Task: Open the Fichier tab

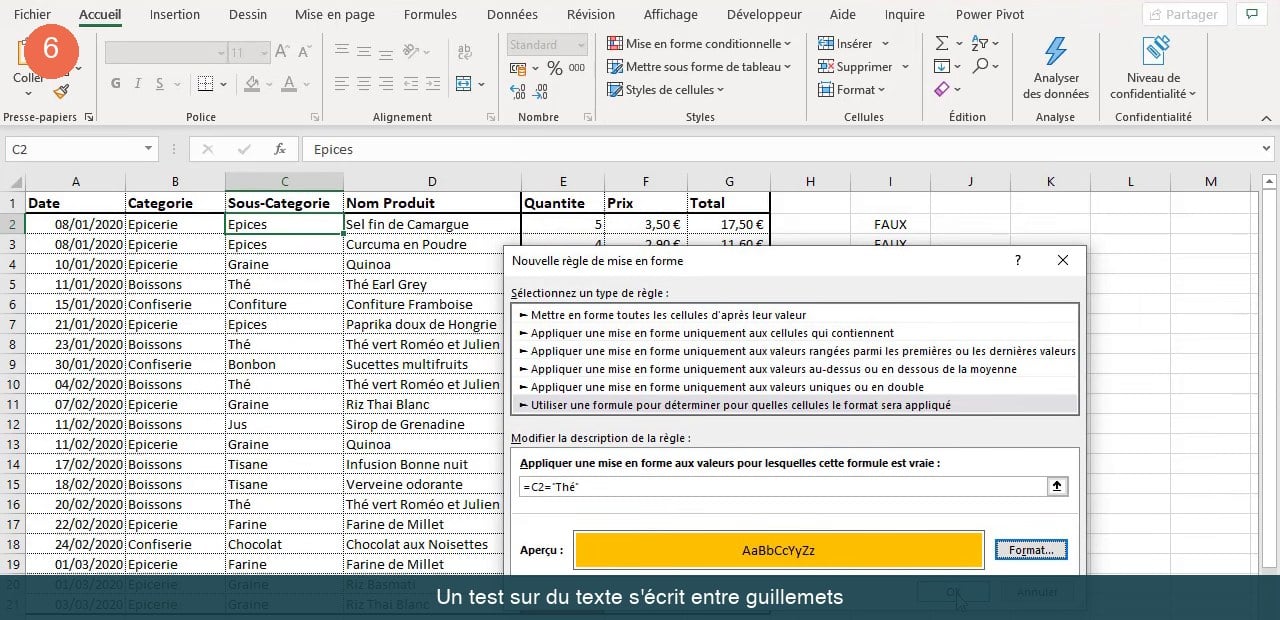Action: [x=32, y=14]
